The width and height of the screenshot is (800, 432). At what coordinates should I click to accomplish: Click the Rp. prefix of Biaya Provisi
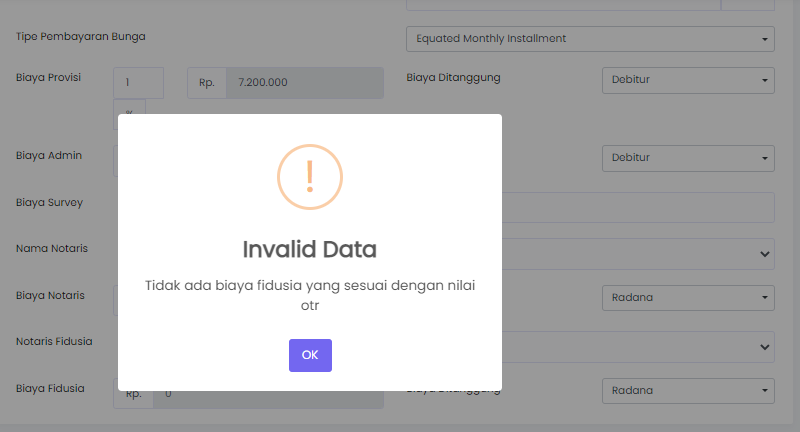pos(207,83)
